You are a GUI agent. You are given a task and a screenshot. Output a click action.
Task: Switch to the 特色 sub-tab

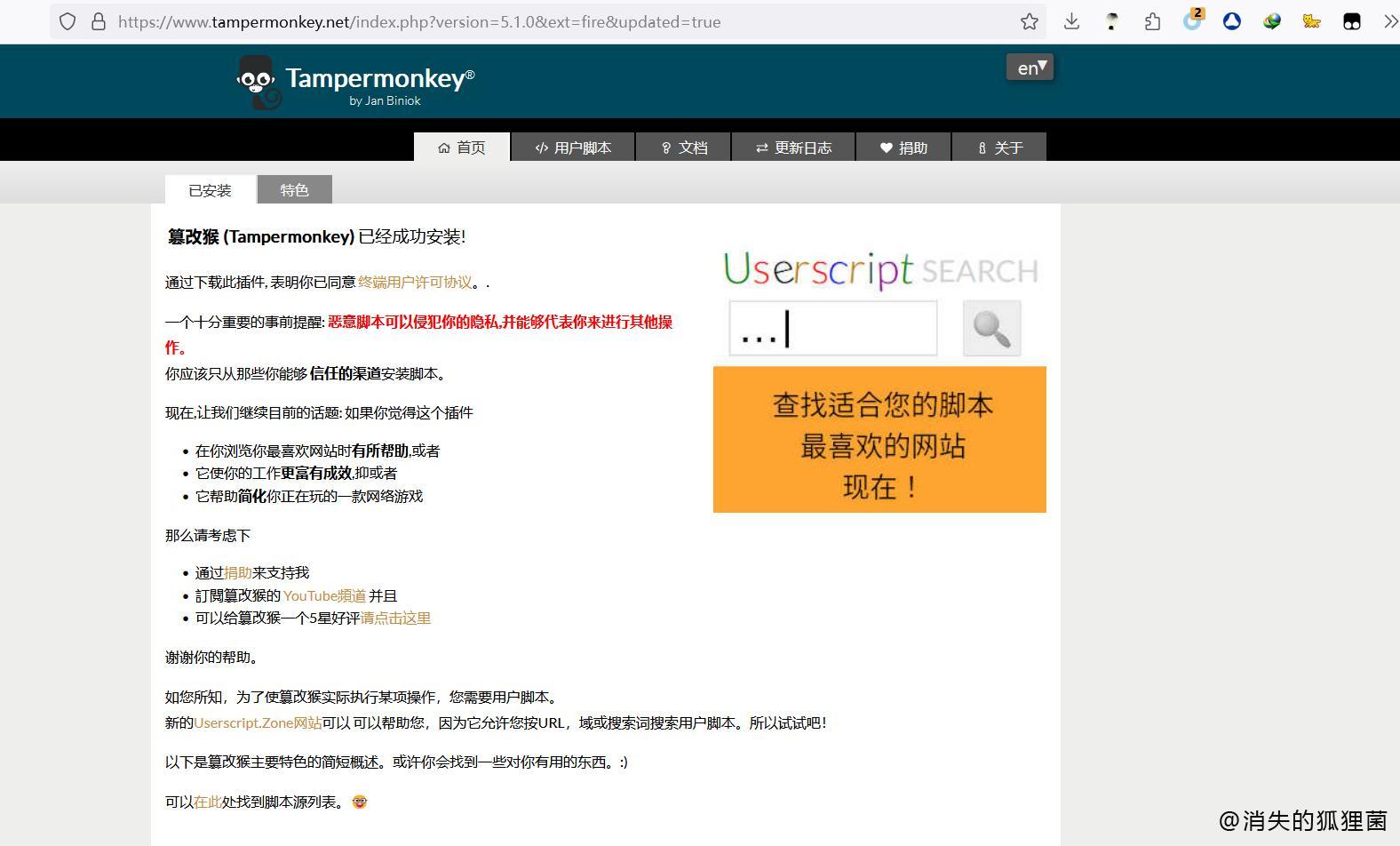294,189
